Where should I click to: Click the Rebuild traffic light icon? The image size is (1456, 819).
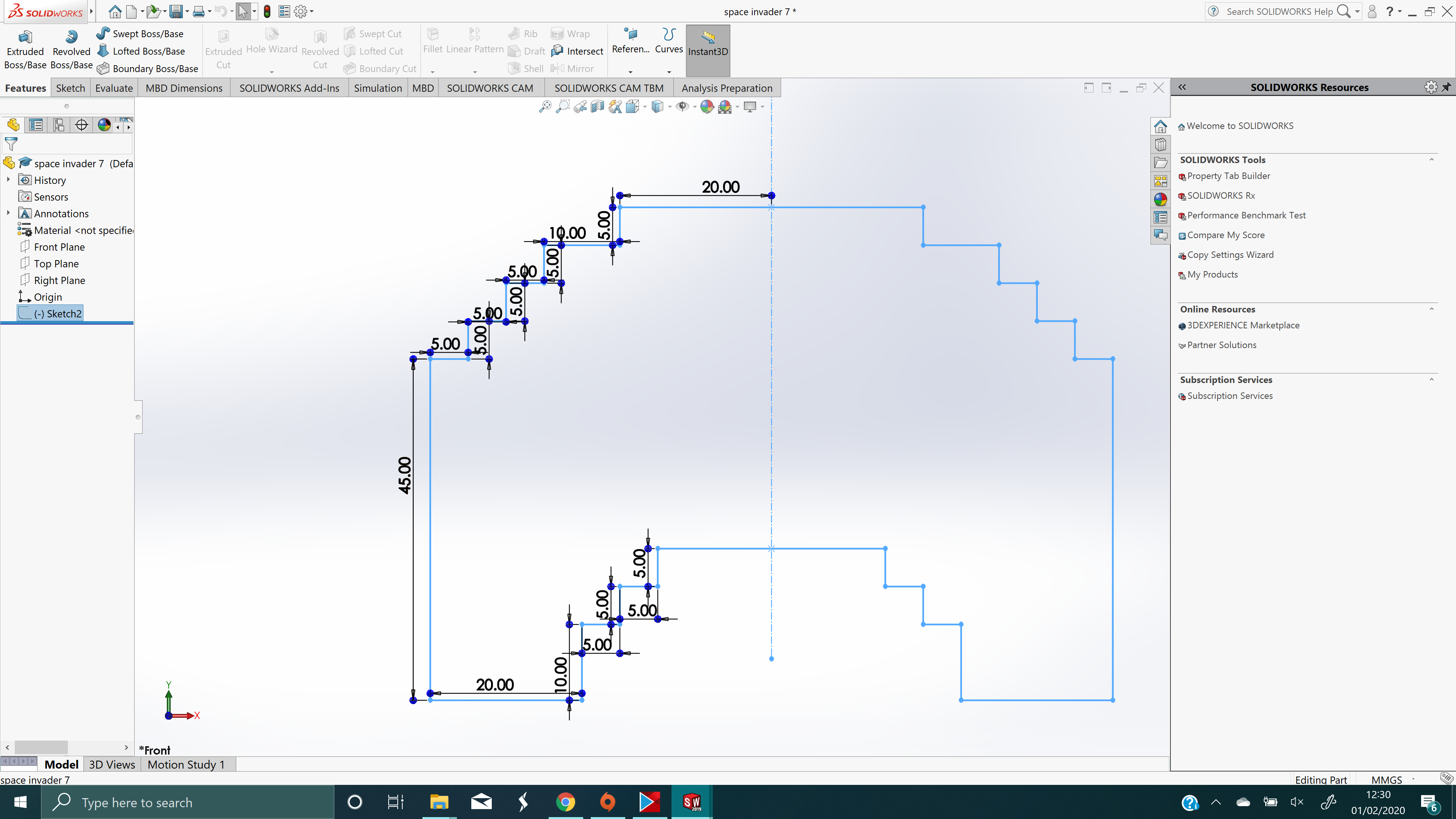[267, 11]
